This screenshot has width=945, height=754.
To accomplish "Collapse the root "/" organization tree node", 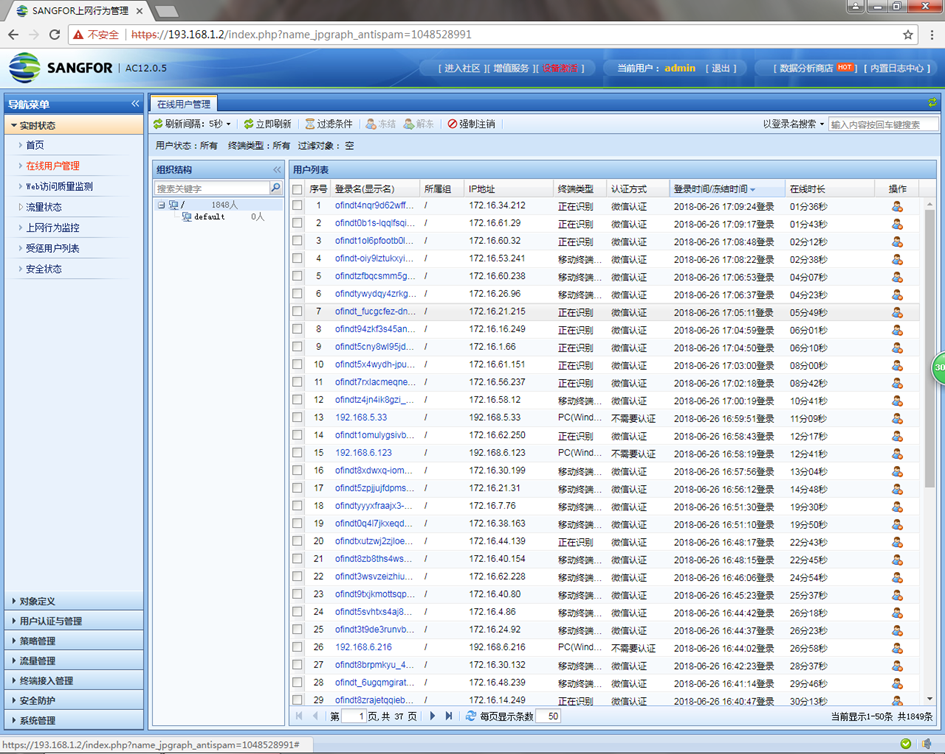I will pyautogui.click(x=162, y=205).
